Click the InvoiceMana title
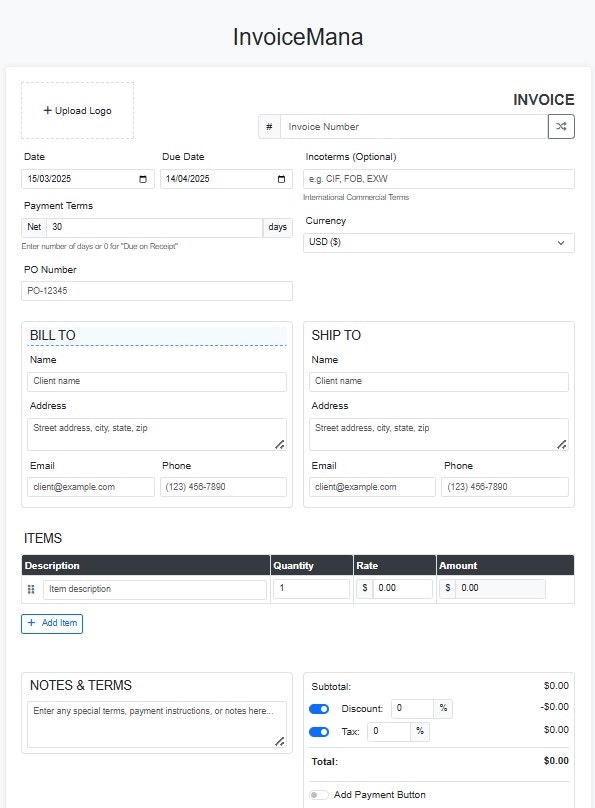595x808 pixels. 298,37
